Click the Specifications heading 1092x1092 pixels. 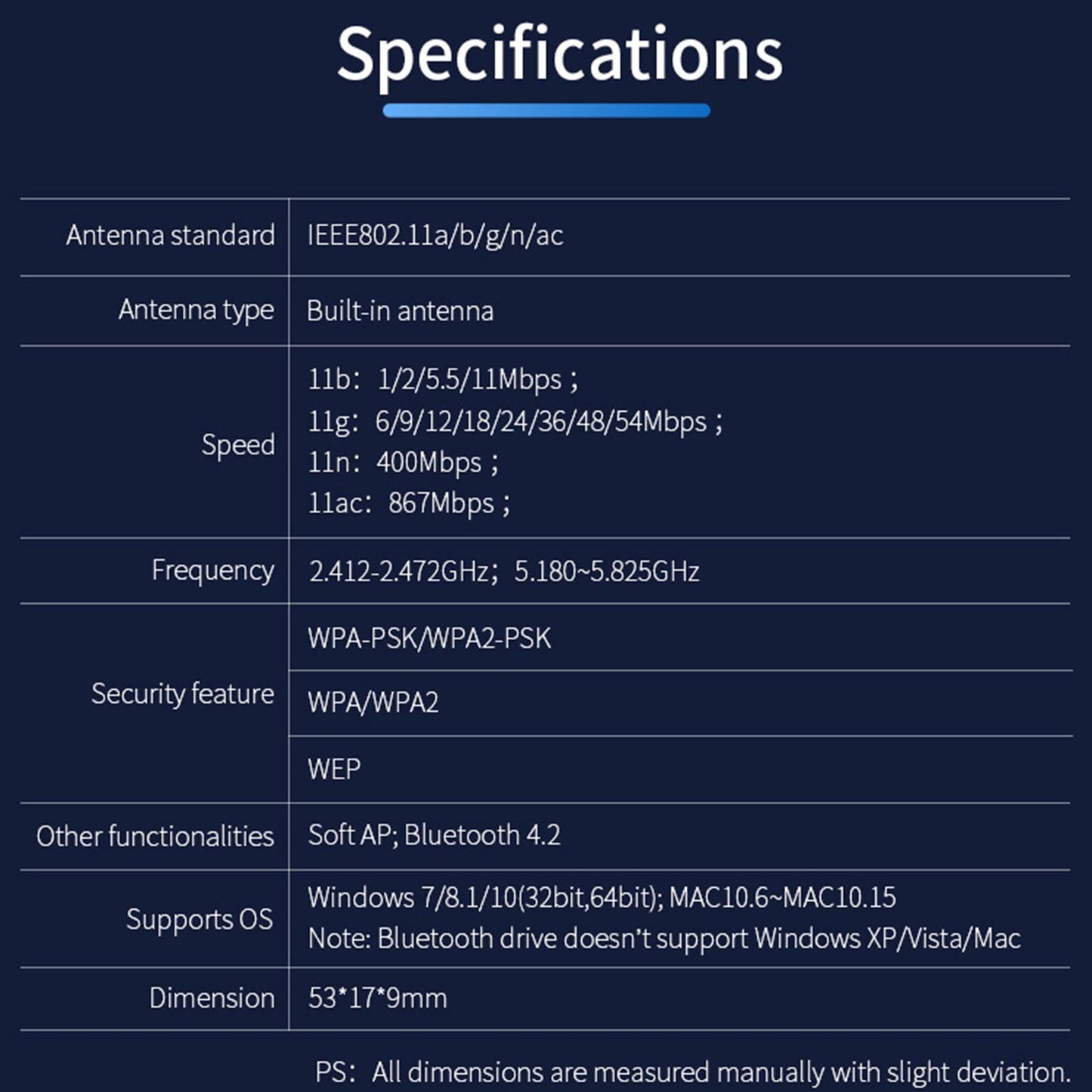point(559,54)
